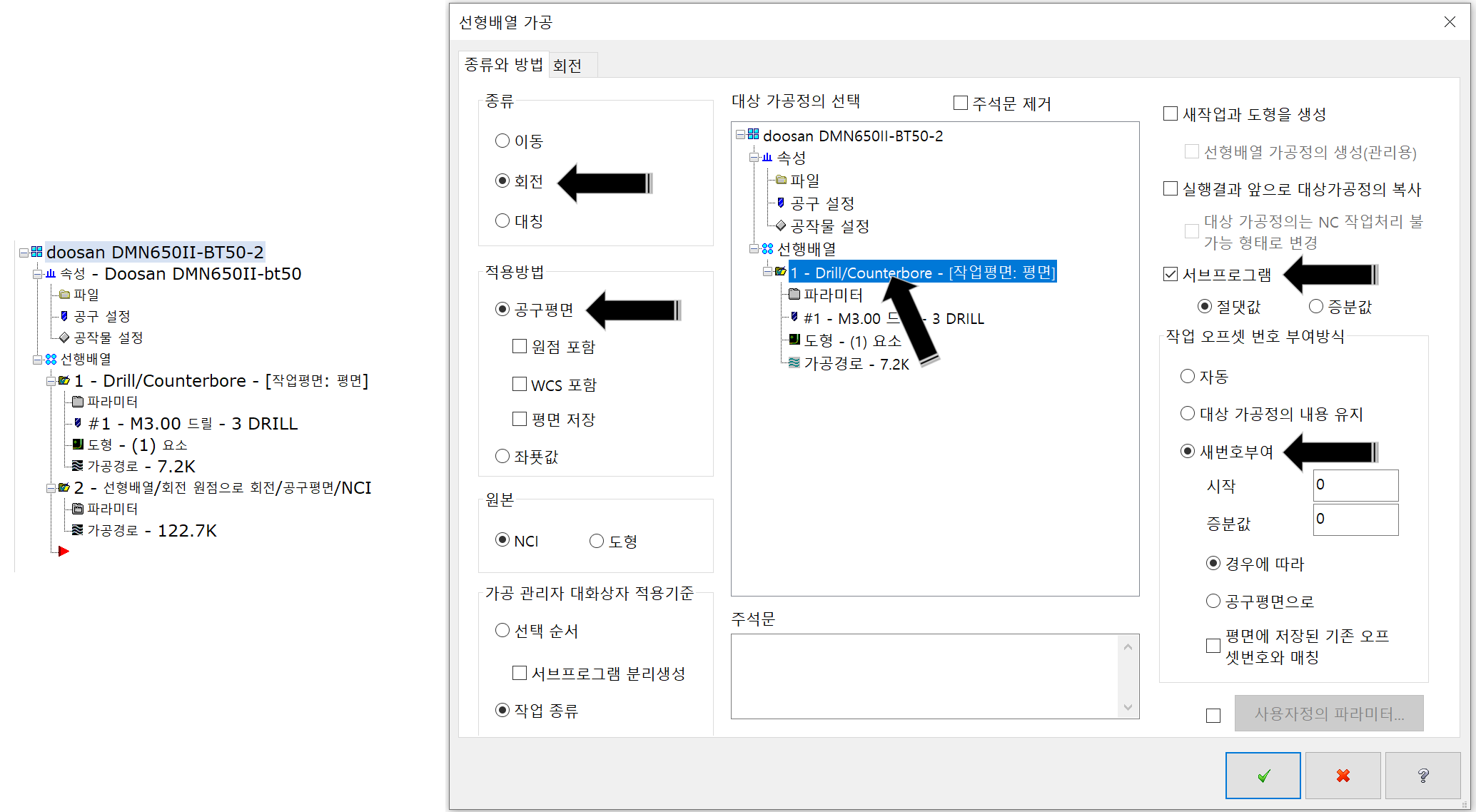Click 도형 (1) 요소 icon in dialog tree
This screenshot has width=1476, height=812.
tap(794, 340)
